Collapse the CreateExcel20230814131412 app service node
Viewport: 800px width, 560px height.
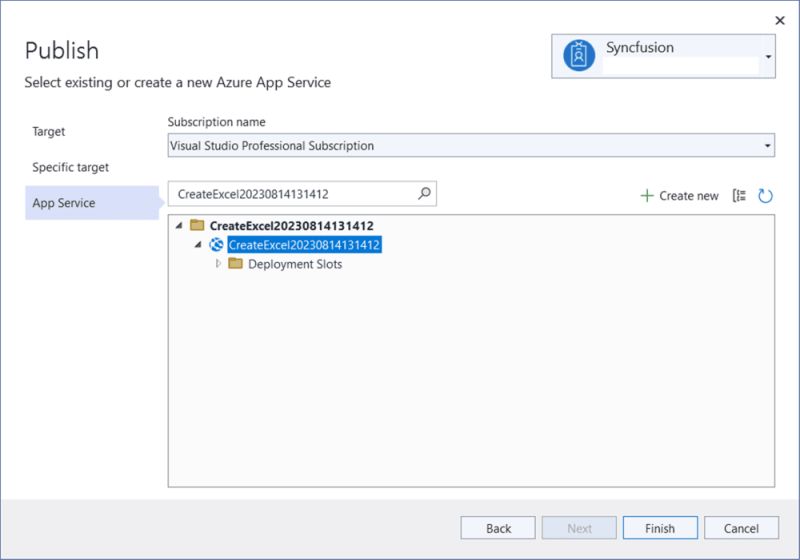198,245
